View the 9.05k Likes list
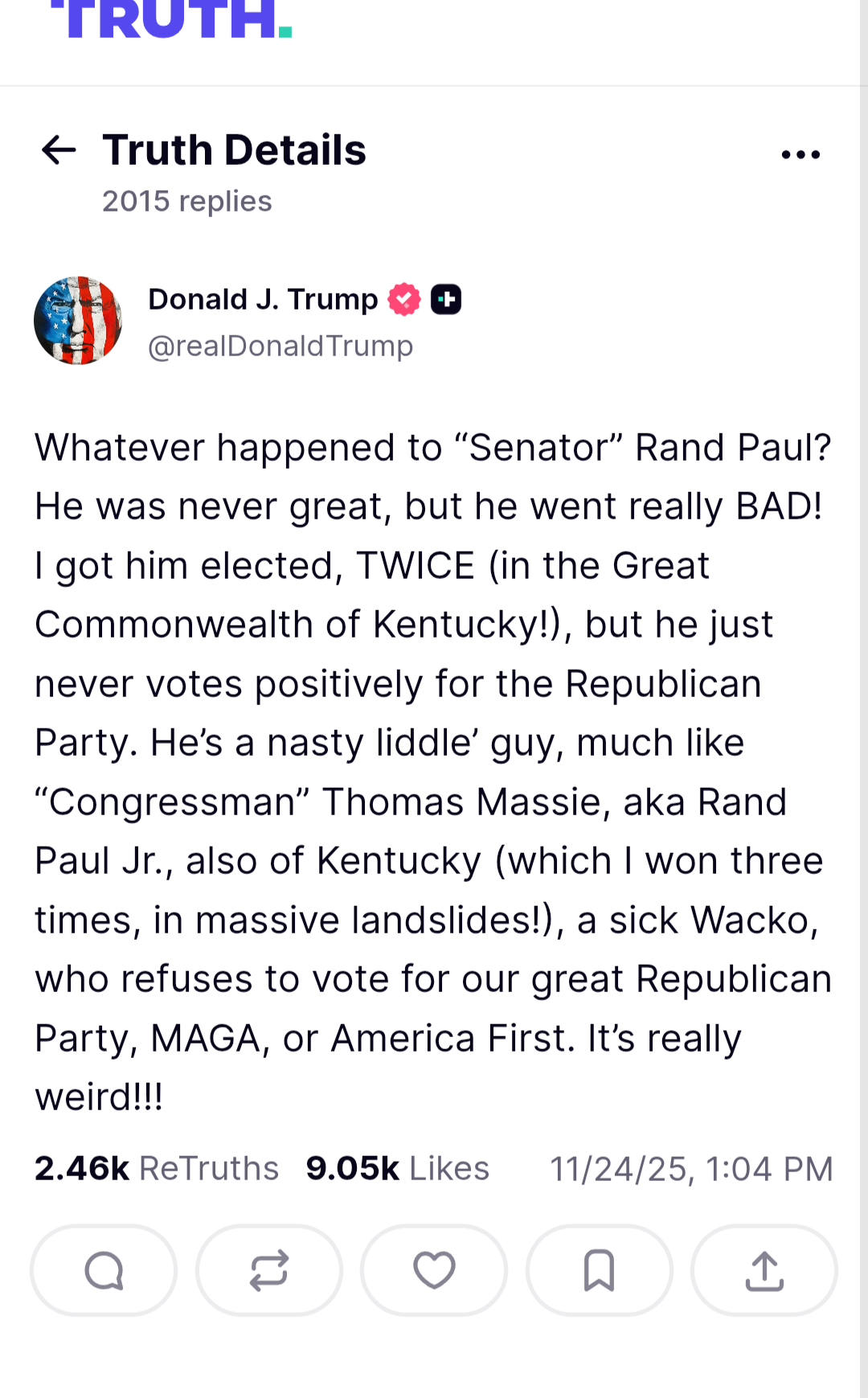 pyautogui.click(x=398, y=1168)
